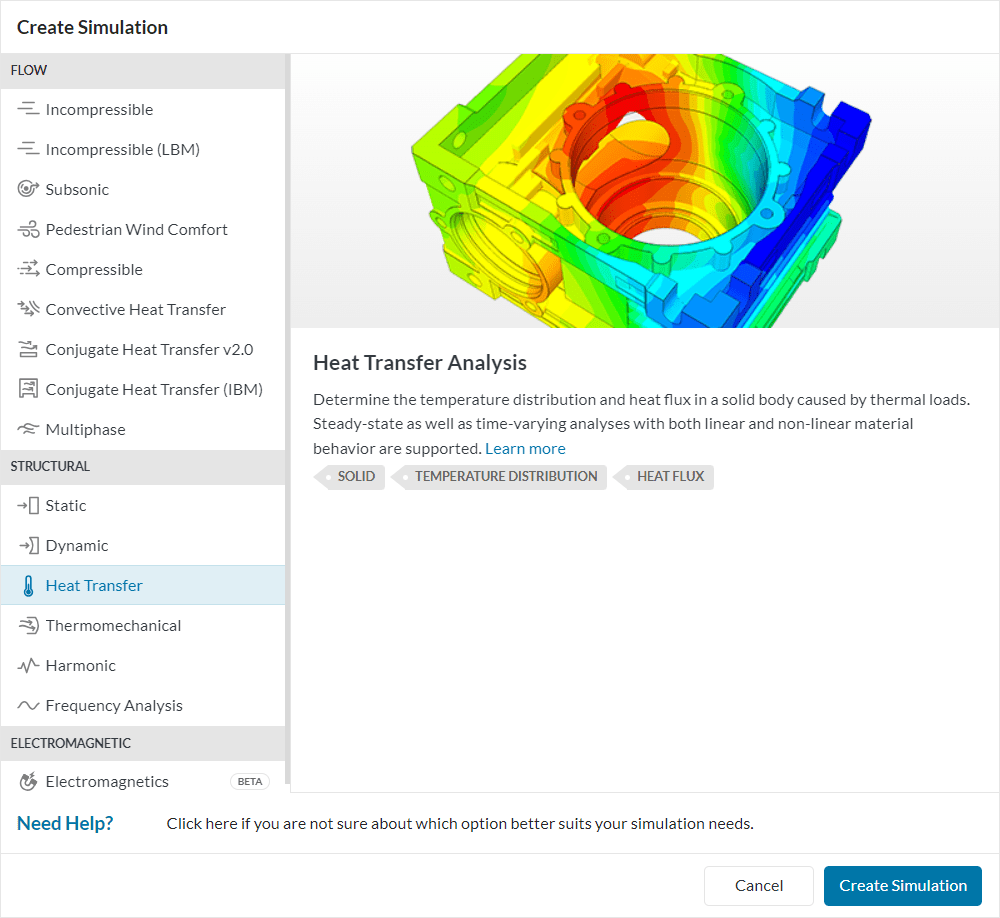Image resolution: width=1000 pixels, height=918 pixels.
Task: Cancel the Create Simulation dialog
Action: pyautogui.click(x=758, y=885)
